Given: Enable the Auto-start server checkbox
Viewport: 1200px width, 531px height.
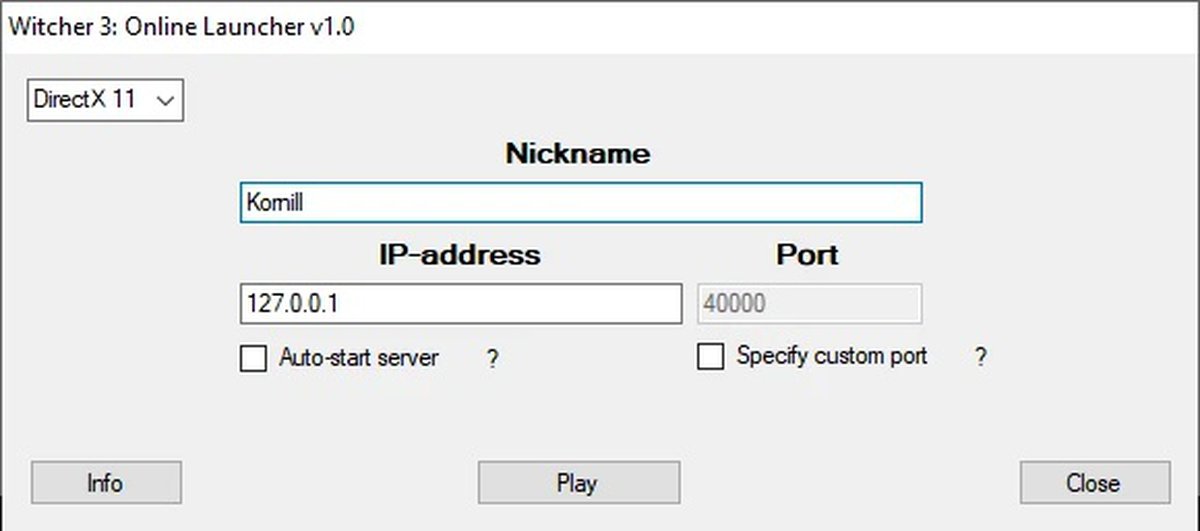Looking at the screenshot, I should [x=254, y=358].
